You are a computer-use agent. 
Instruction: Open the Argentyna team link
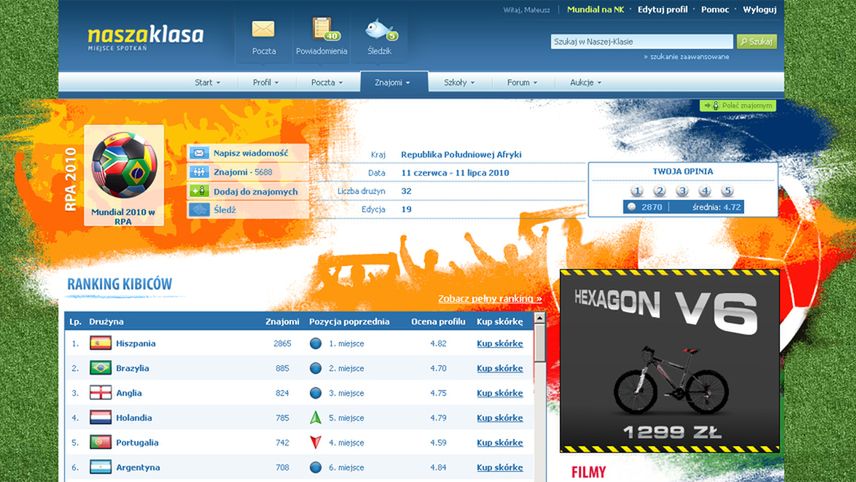coord(138,467)
